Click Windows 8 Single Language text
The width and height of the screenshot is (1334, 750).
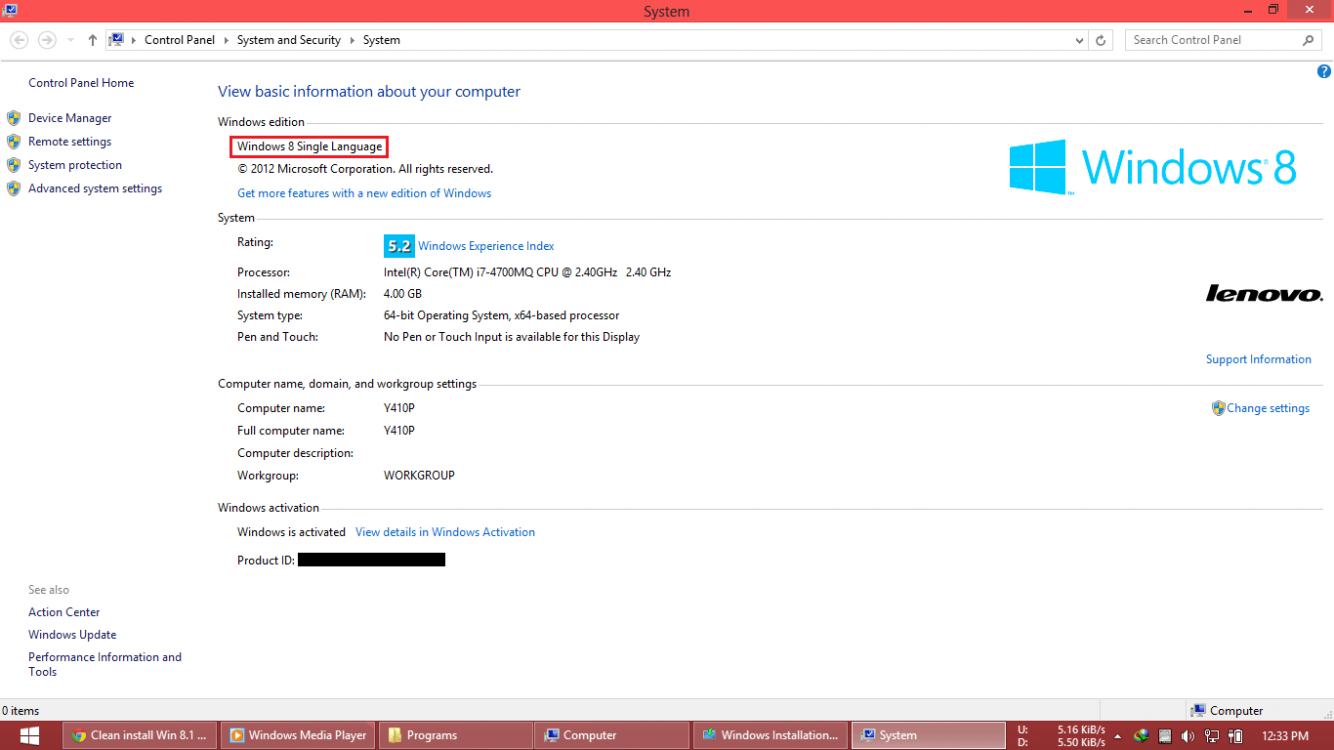[x=309, y=147]
